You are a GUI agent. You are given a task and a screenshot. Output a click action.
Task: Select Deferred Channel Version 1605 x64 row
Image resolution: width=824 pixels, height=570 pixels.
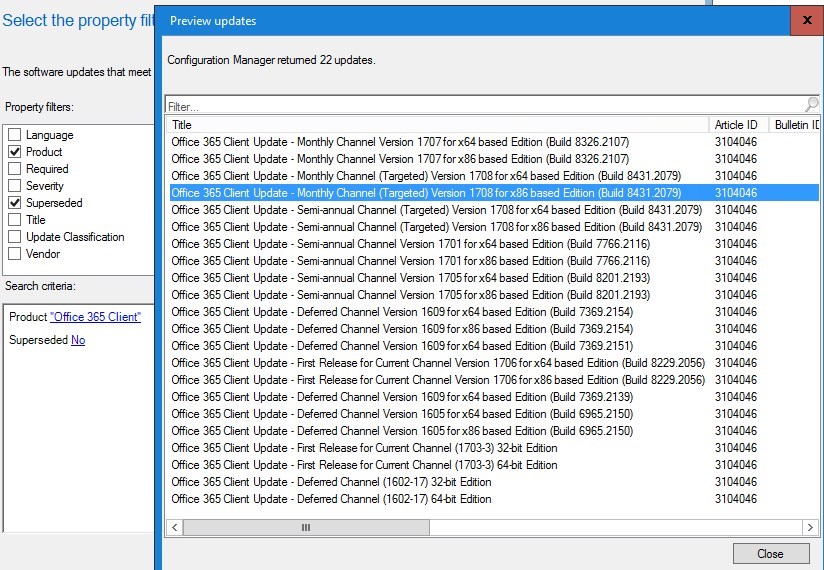click(x=494, y=414)
